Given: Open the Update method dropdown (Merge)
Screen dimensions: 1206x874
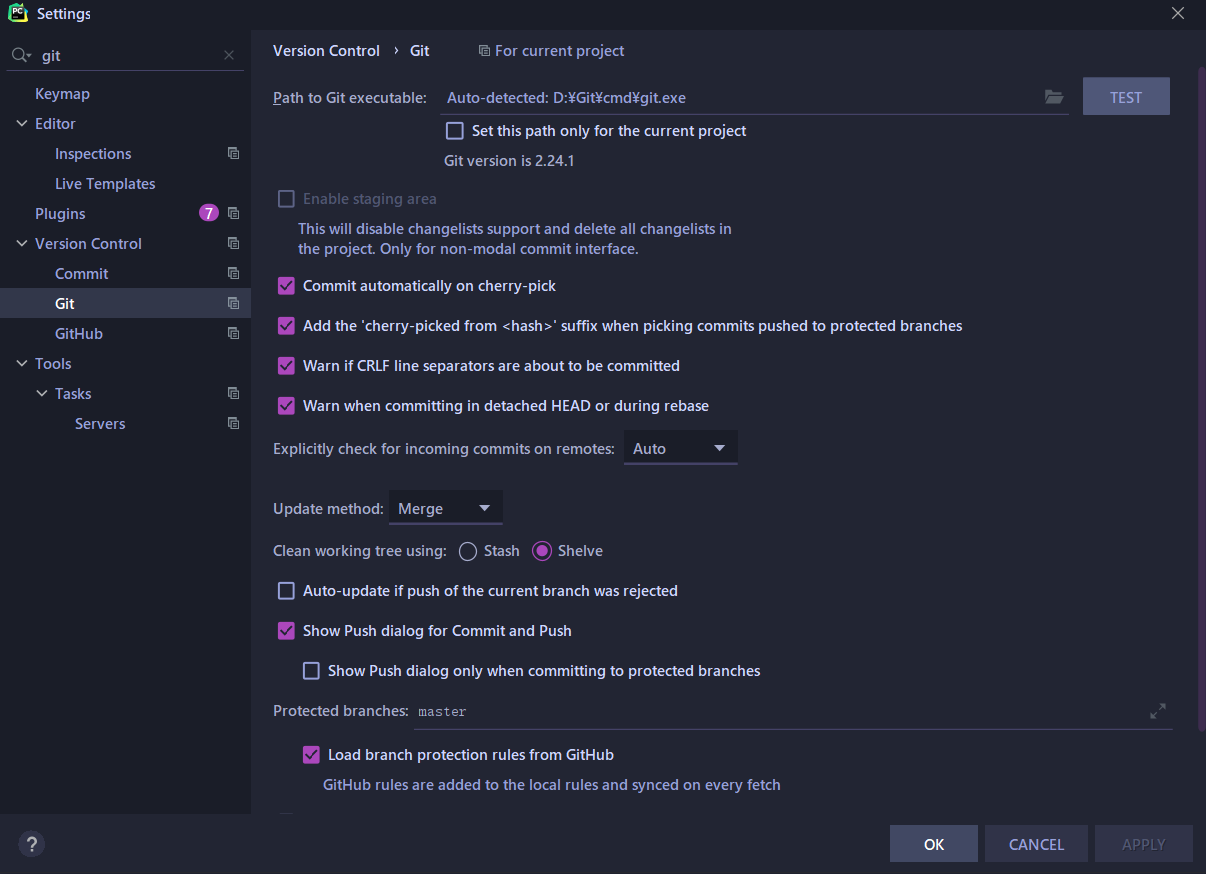Looking at the screenshot, I should 445,508.
